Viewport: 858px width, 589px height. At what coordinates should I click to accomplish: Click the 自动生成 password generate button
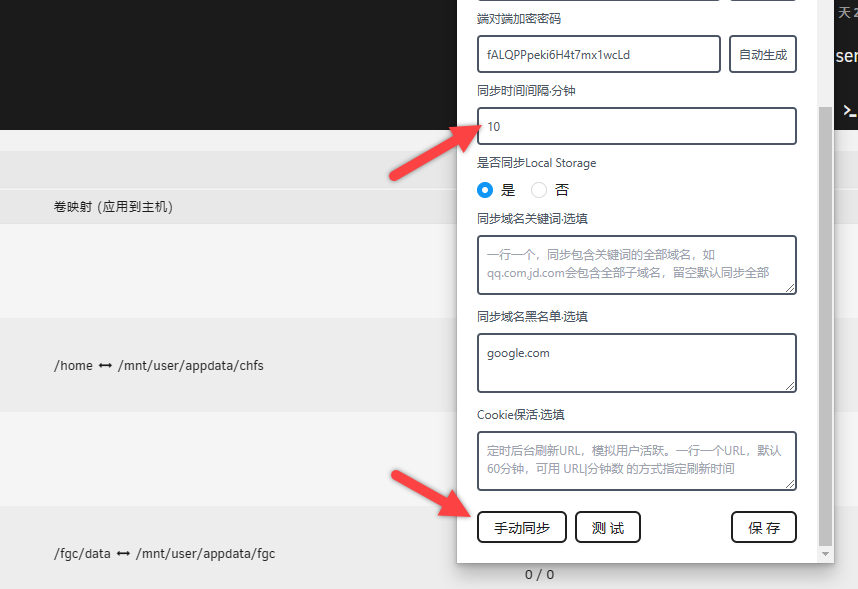(762, 54)
